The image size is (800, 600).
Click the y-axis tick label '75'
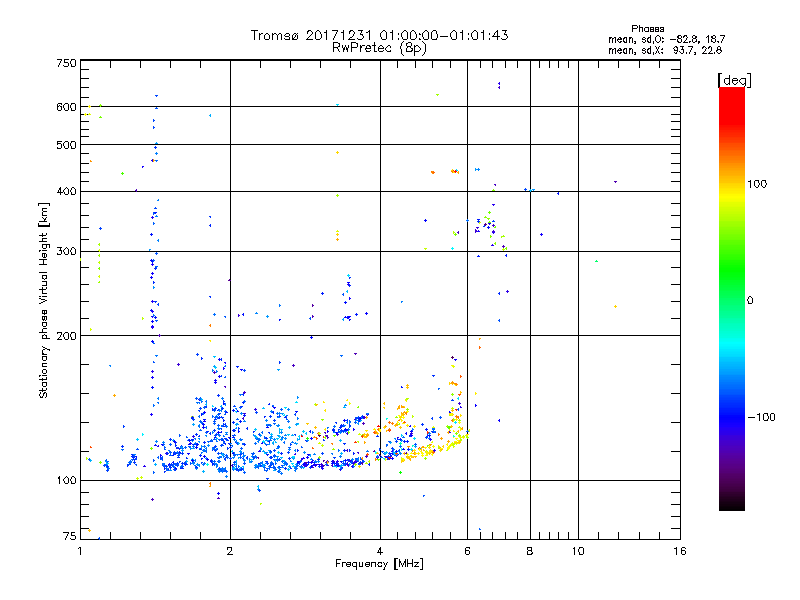(x=70, y=536)
